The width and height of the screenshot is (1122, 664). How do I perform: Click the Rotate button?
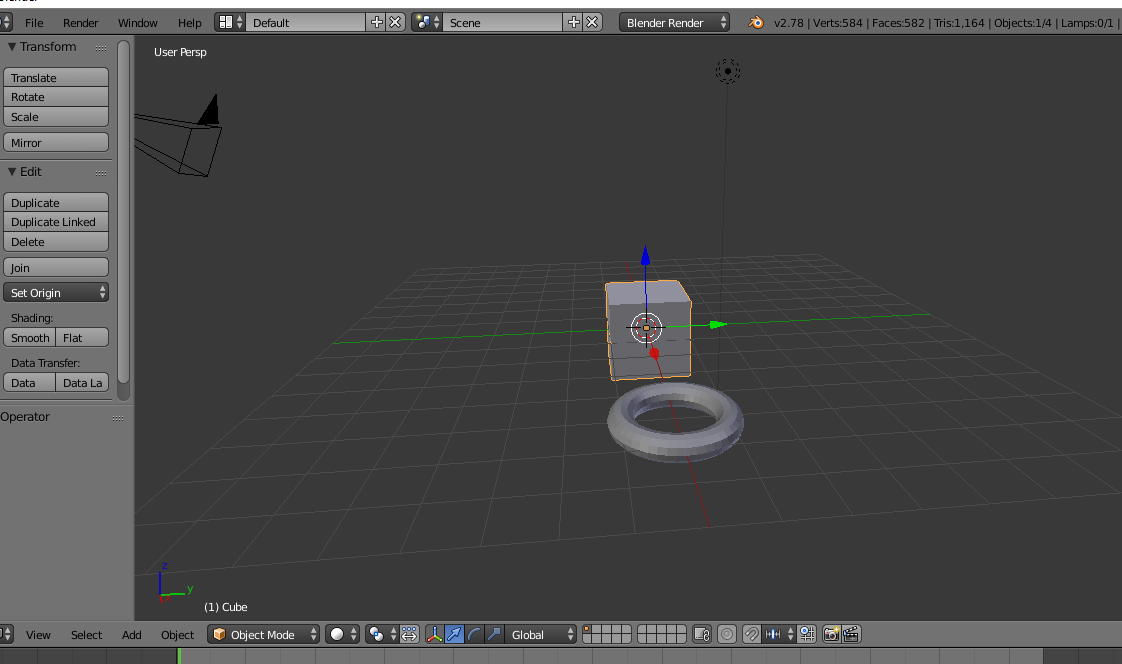click(56, 97)
